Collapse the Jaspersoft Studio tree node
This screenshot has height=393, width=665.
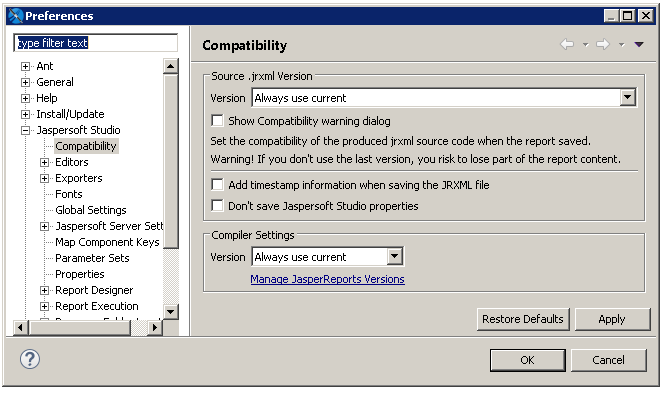tap(25, 131)
